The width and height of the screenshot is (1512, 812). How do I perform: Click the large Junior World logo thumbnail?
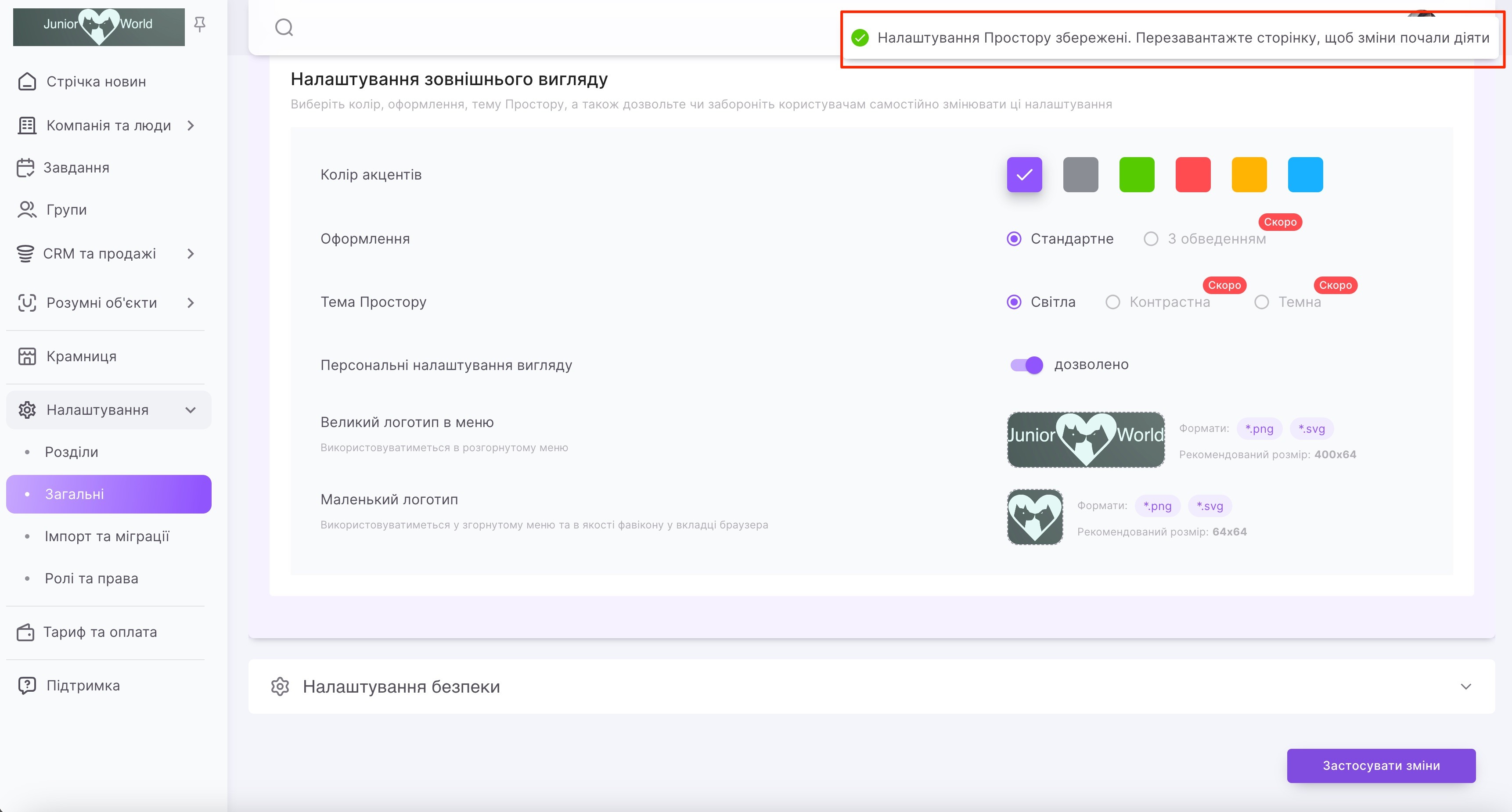pyautogui.click(x=1085, y=440)
